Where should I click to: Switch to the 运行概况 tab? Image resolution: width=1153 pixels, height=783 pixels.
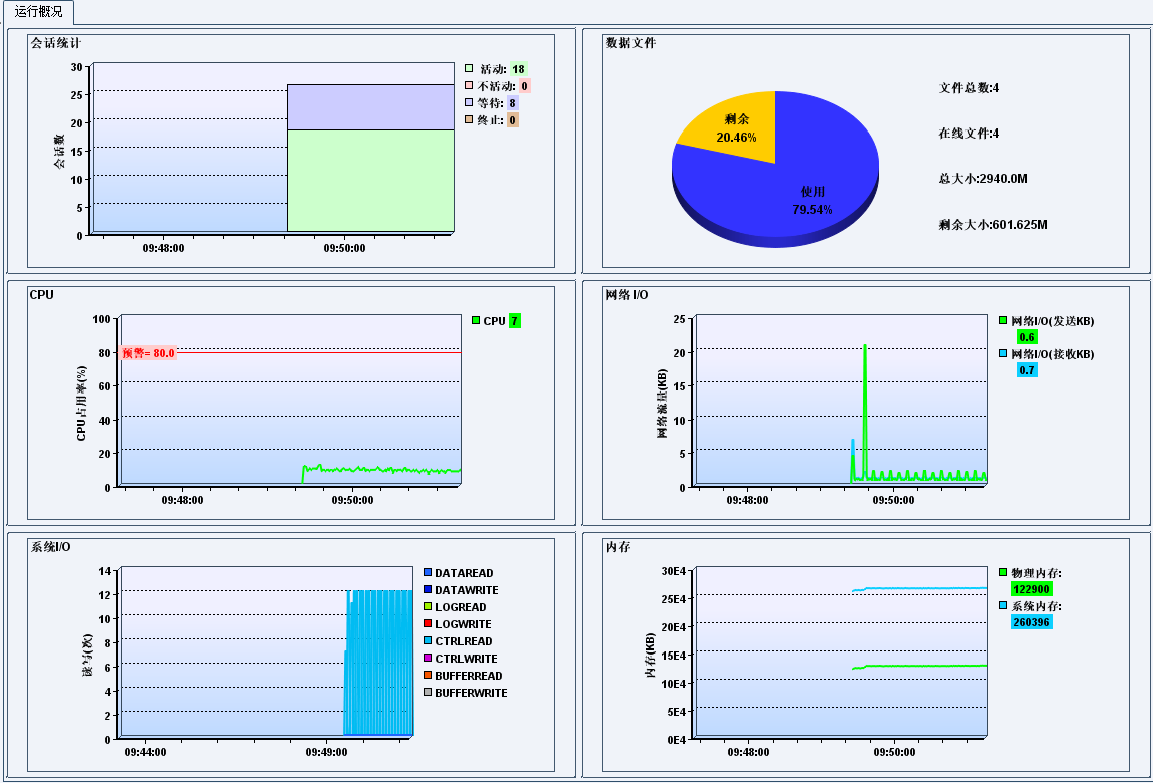coord(38,12)
